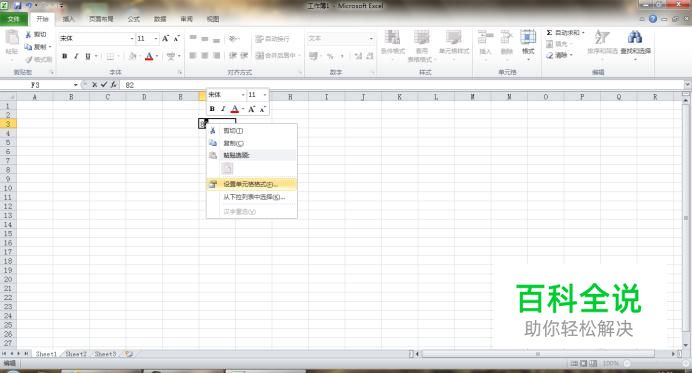Switch to the 视图 ribbon tab
The image size is (692, 373).
(213, 19)
